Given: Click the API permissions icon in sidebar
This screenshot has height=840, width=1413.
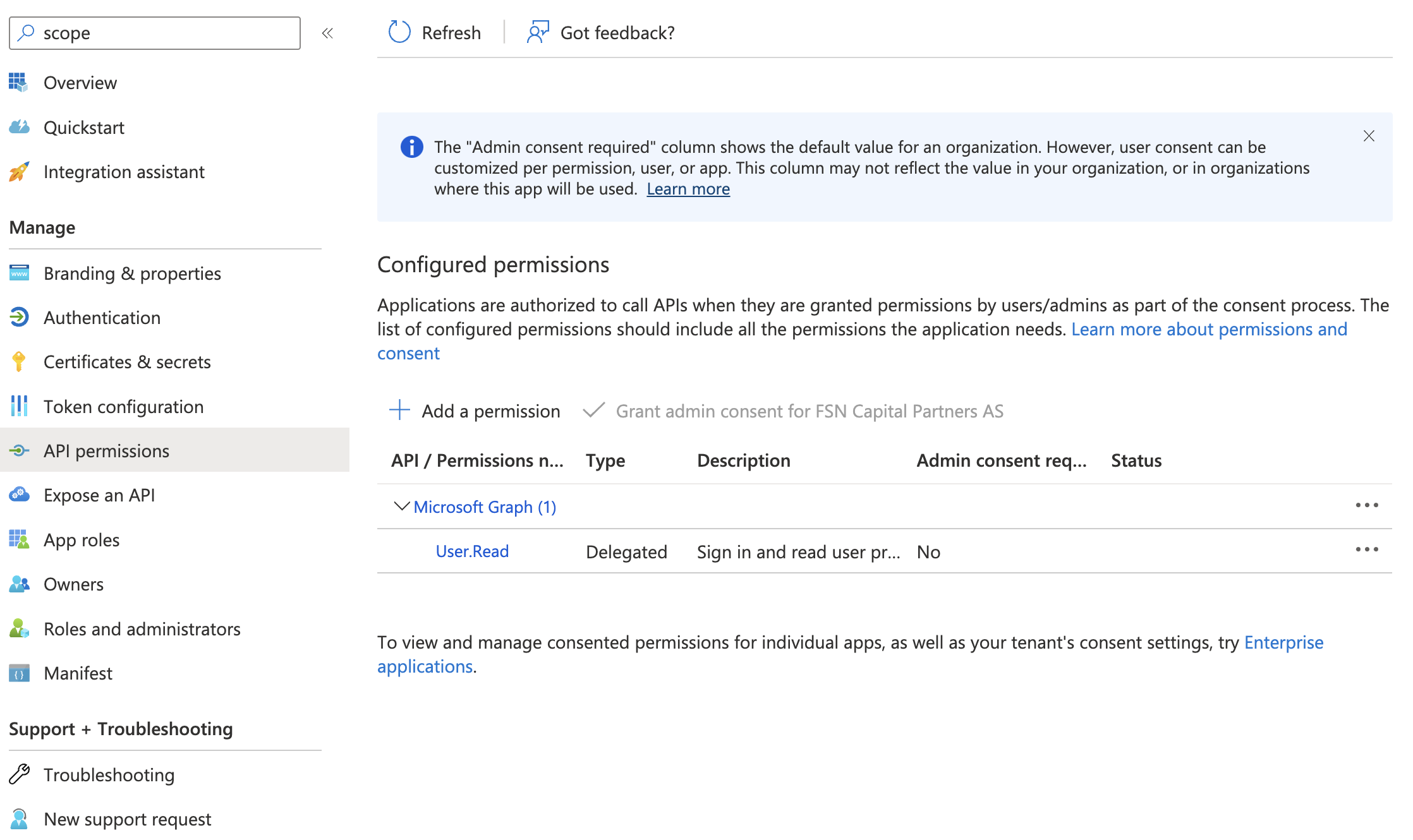Looking at the screenshot, I should (19, 450).
